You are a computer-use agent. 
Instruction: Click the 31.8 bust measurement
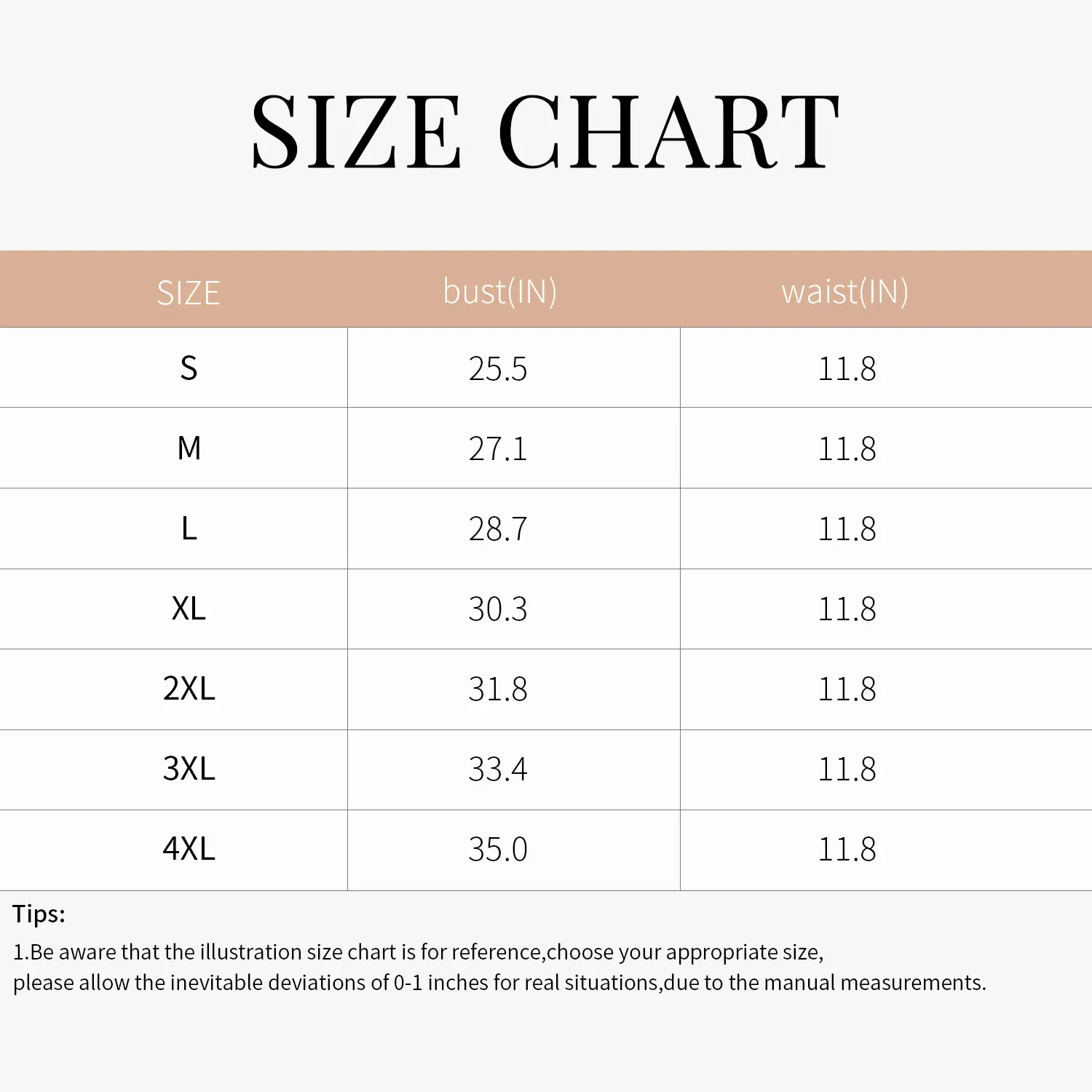click(498, 689)
